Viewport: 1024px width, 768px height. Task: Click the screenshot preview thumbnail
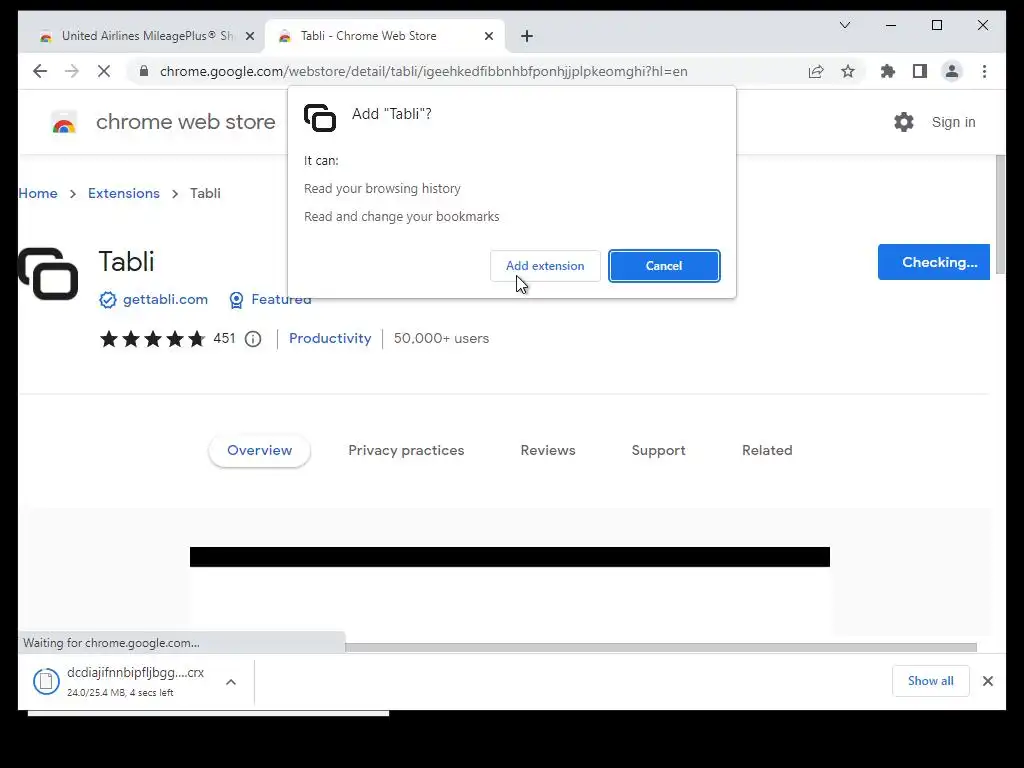(x=509, y=591)
